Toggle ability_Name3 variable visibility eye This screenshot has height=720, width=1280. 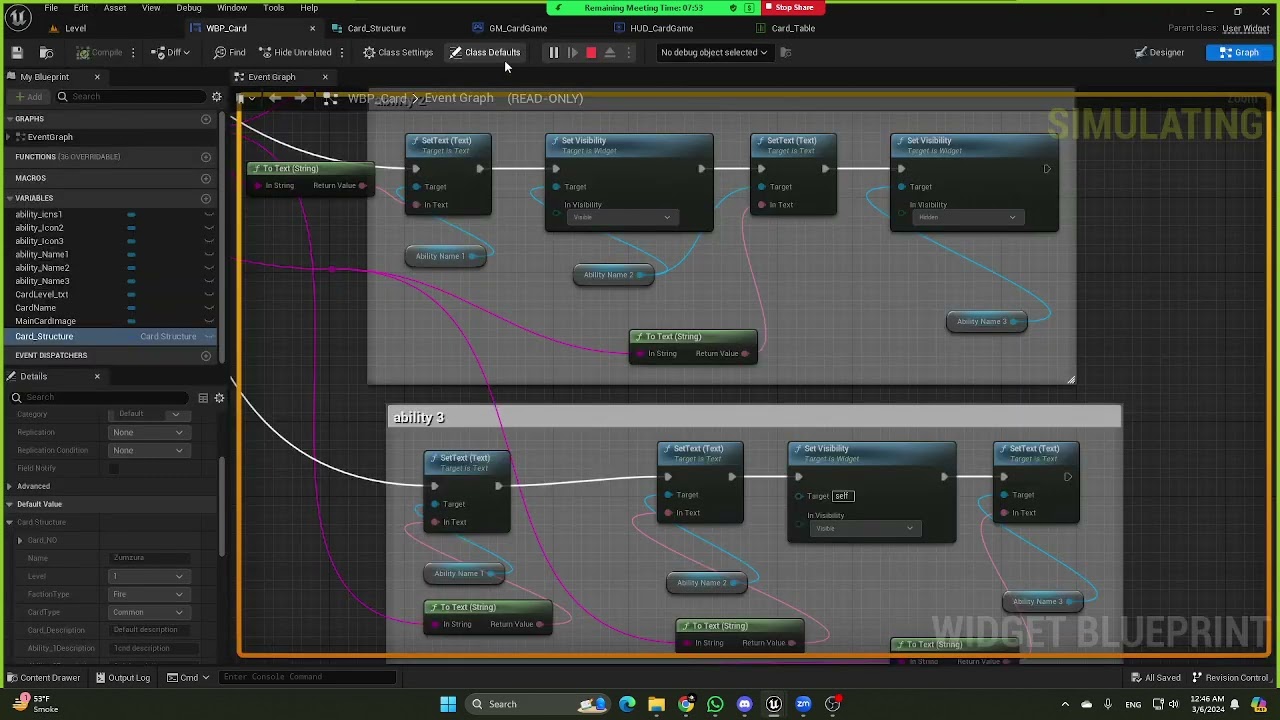coord(209,281)
